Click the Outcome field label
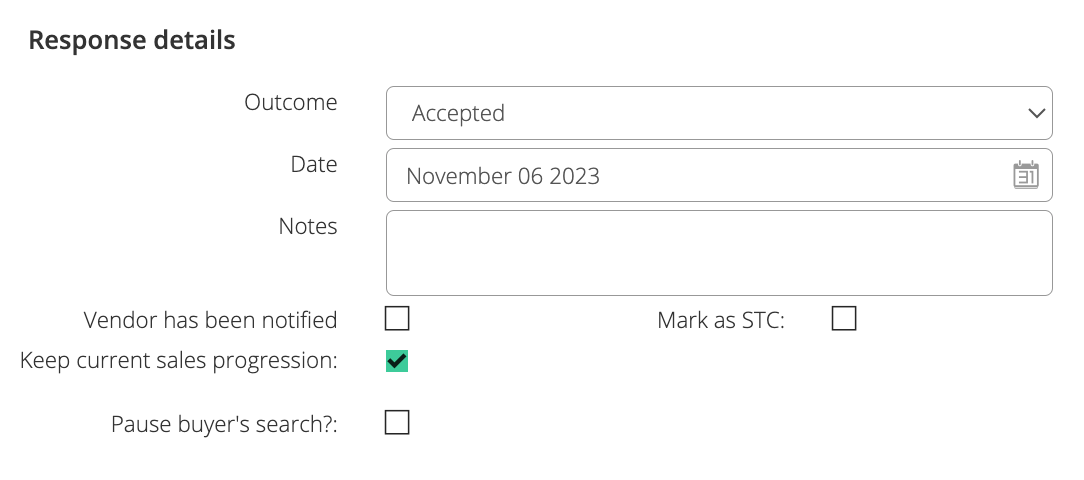 coord(290,102)
